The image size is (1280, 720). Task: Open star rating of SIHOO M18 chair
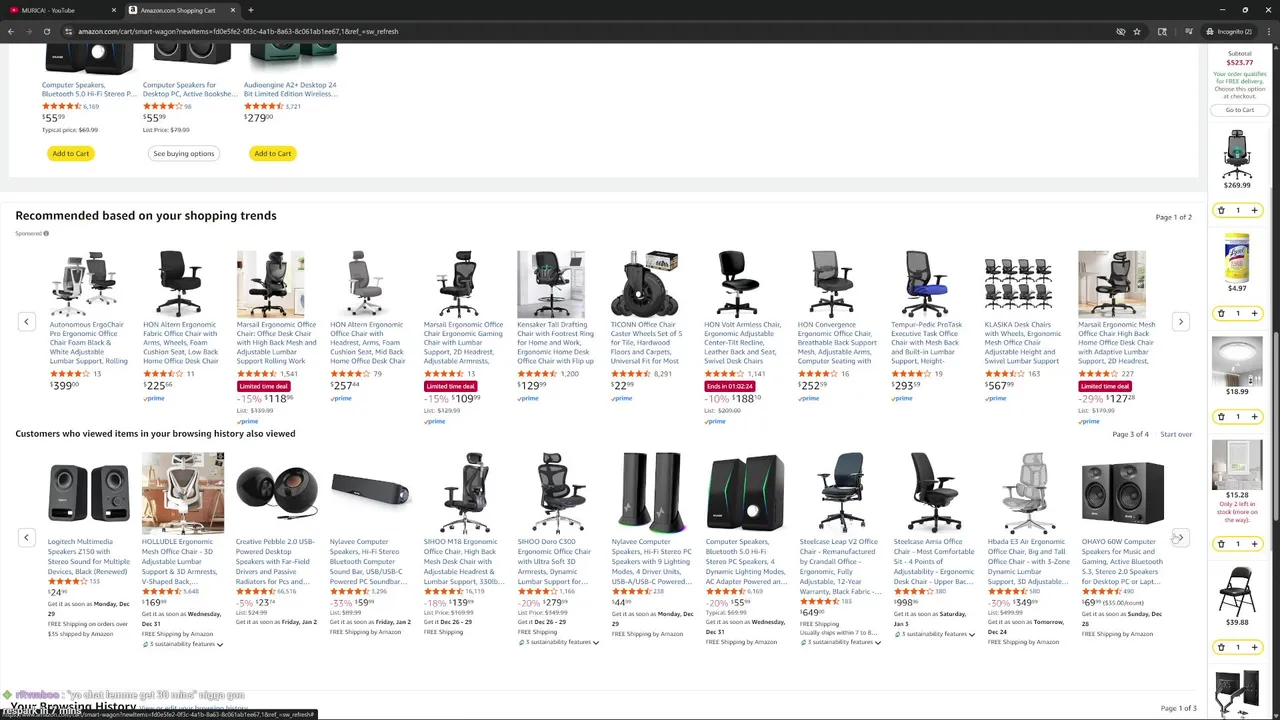[444, 591]
